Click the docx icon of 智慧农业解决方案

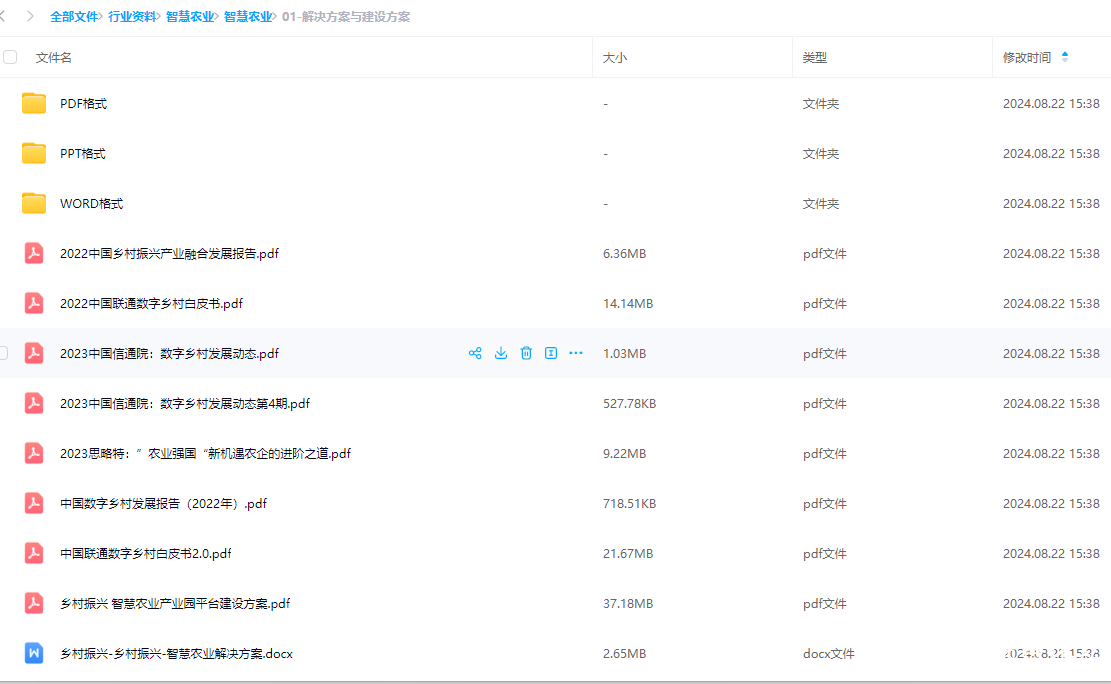click(x=34, y=653)
